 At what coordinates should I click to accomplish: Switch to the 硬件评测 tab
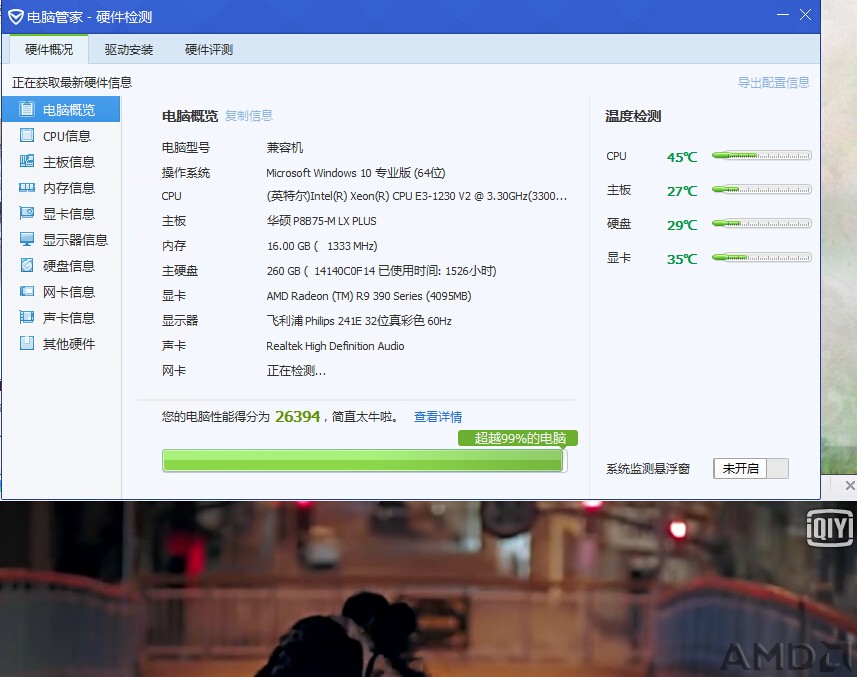pos(209,50)
